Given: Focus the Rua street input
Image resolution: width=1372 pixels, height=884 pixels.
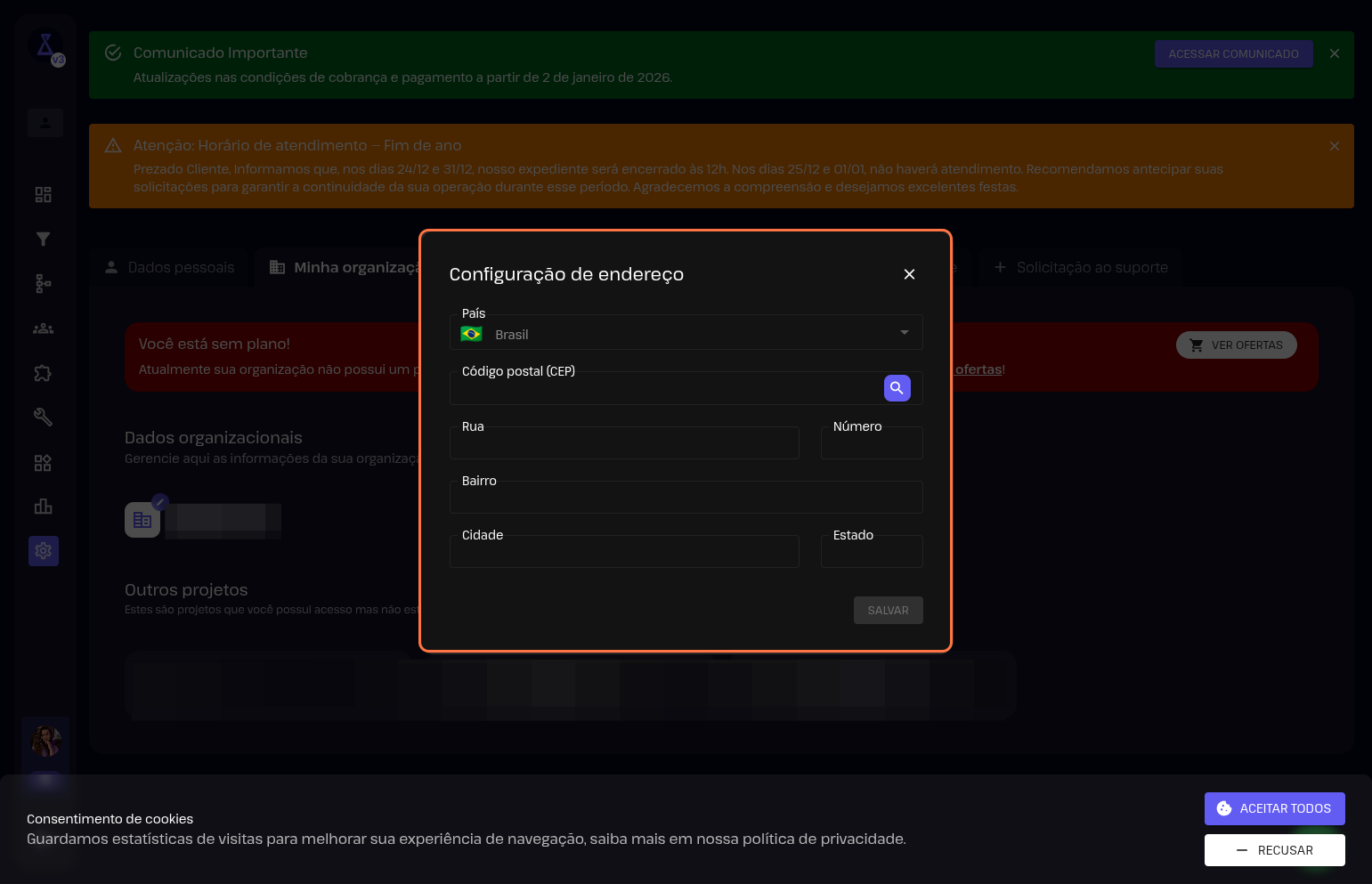Looking at the screenshot, I should coord(623,443).
